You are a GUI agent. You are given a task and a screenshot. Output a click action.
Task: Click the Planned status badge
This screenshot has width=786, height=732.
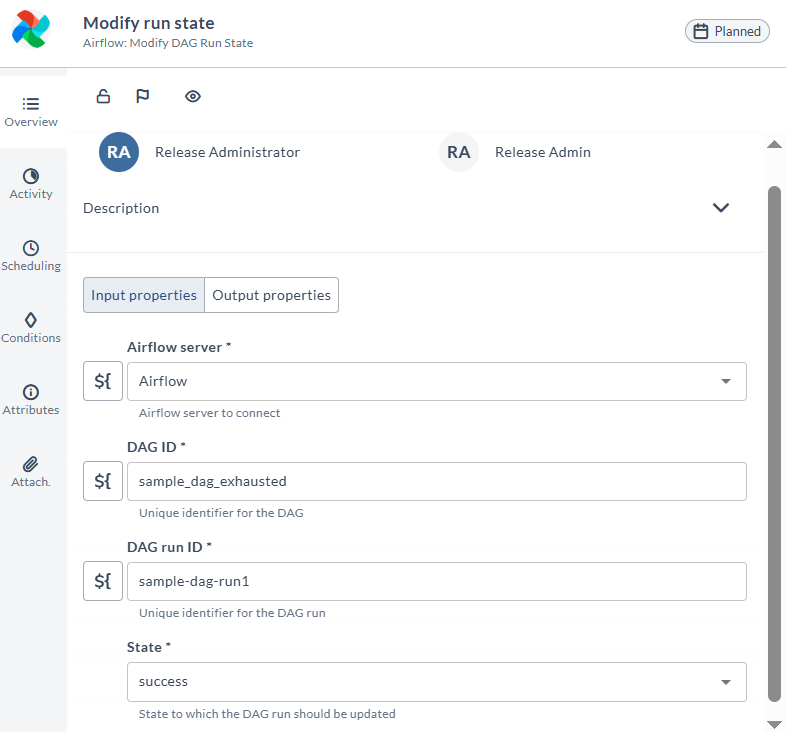727,31
